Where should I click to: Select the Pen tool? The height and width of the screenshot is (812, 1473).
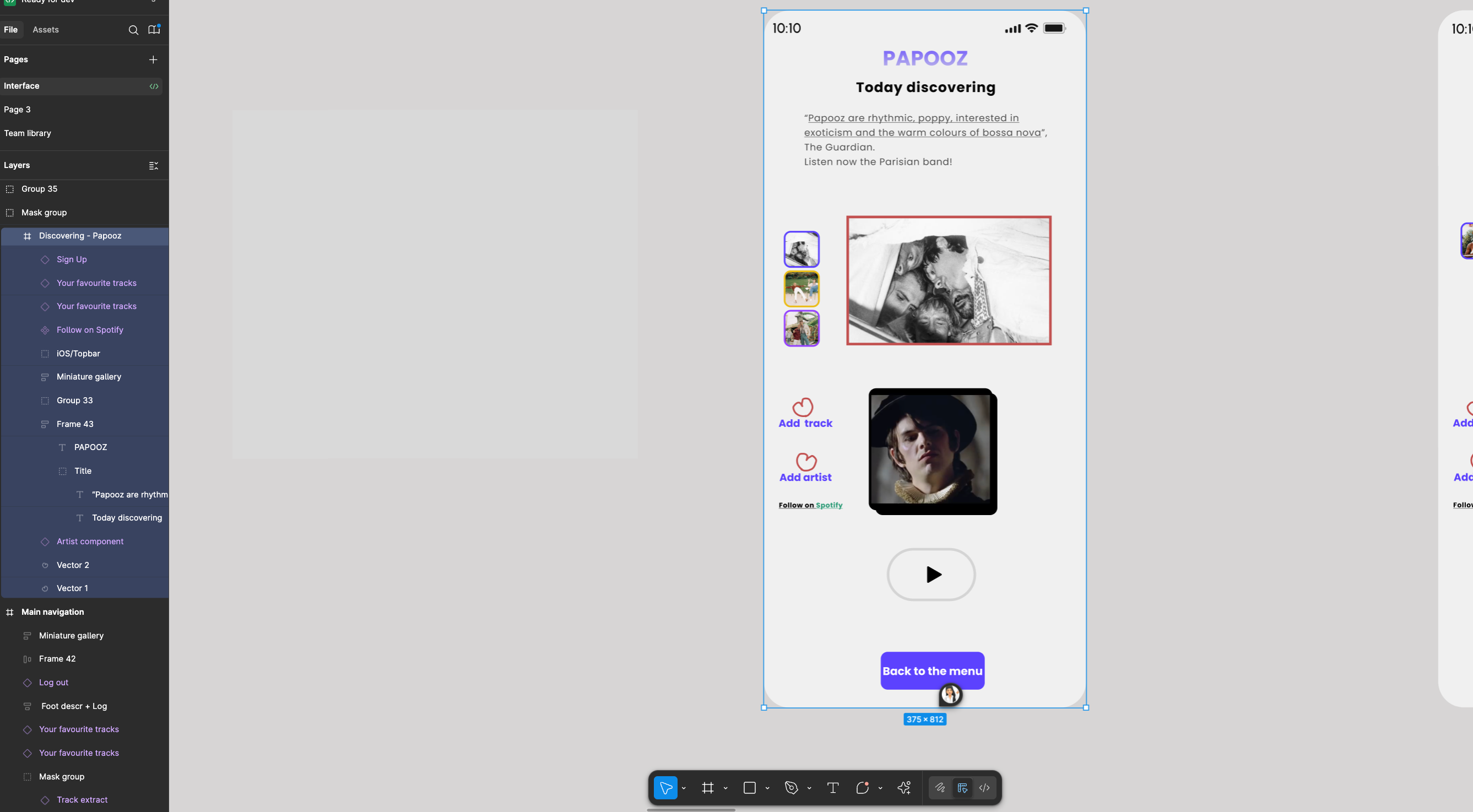click(x=792, y=788)
